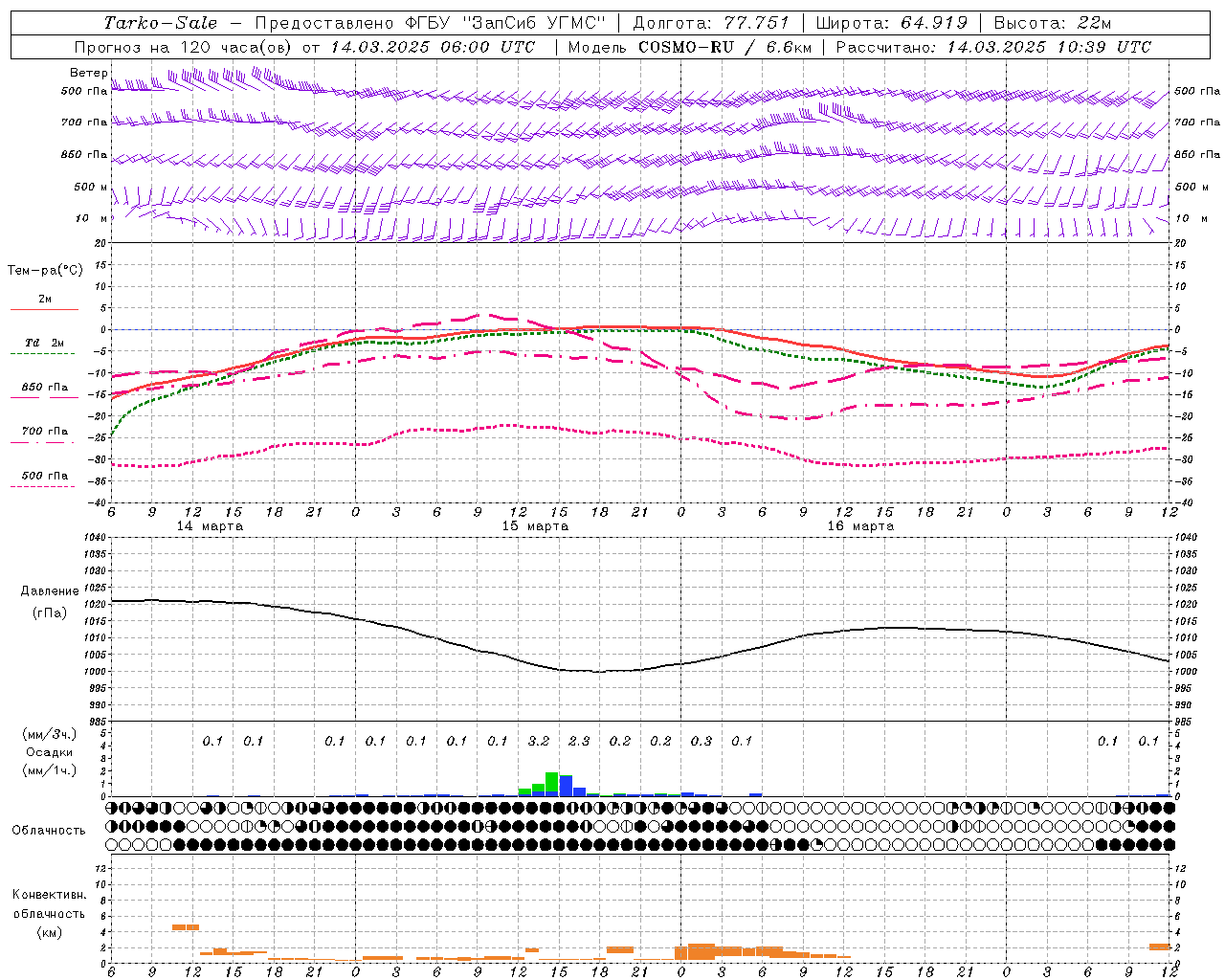
Task: Click the model label "COSMO-RU / 6.6км"
Action: [724, 46]
